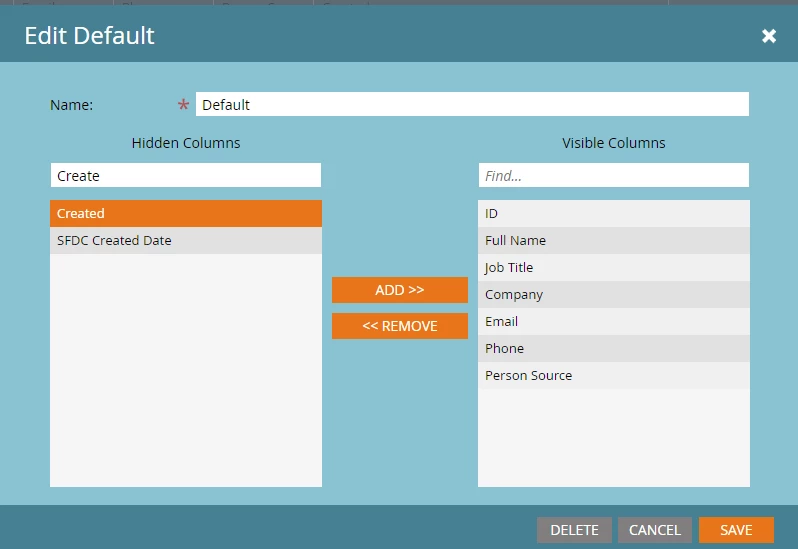Click the CANCEL button
The height and width of the screenshot is (549, 798).
pos(654,530)
